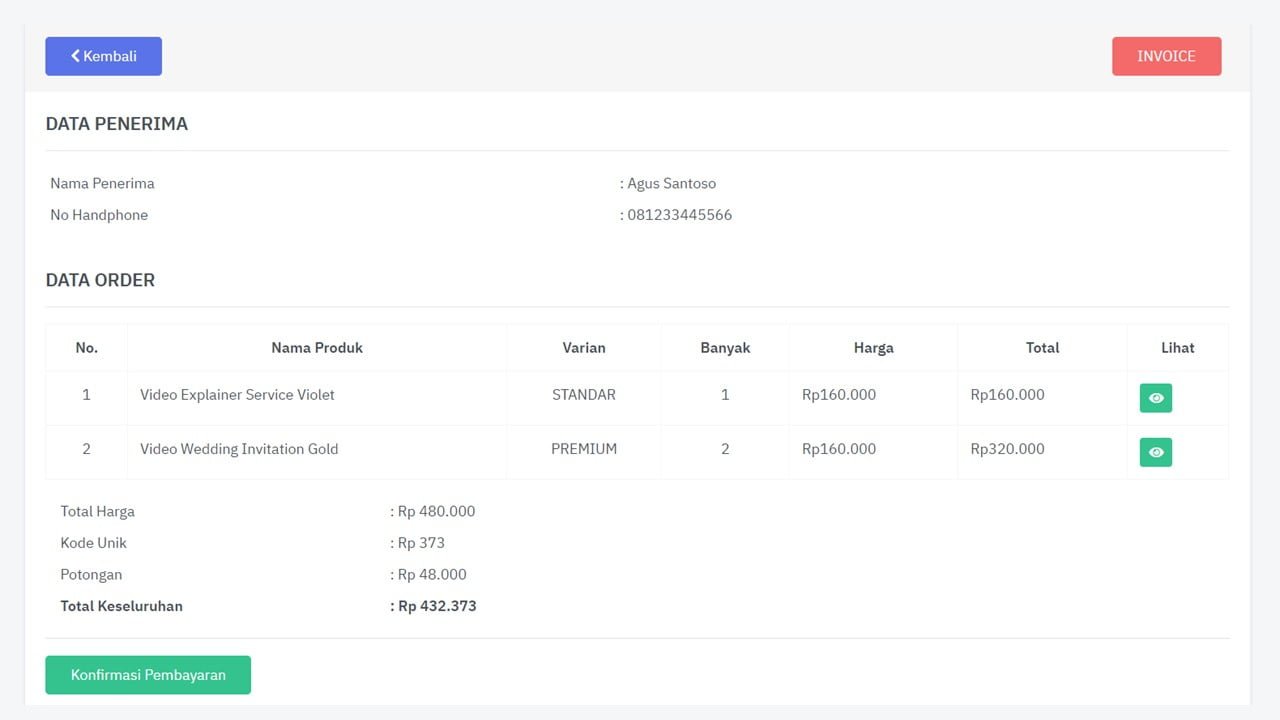Click recipient name Agus Santoso
The height and width of the screenshot is (720, 1280).
point(671,184)
